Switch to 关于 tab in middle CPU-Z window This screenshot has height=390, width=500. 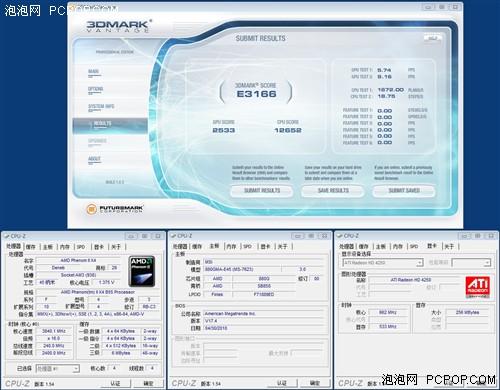(x=282, y=246)
